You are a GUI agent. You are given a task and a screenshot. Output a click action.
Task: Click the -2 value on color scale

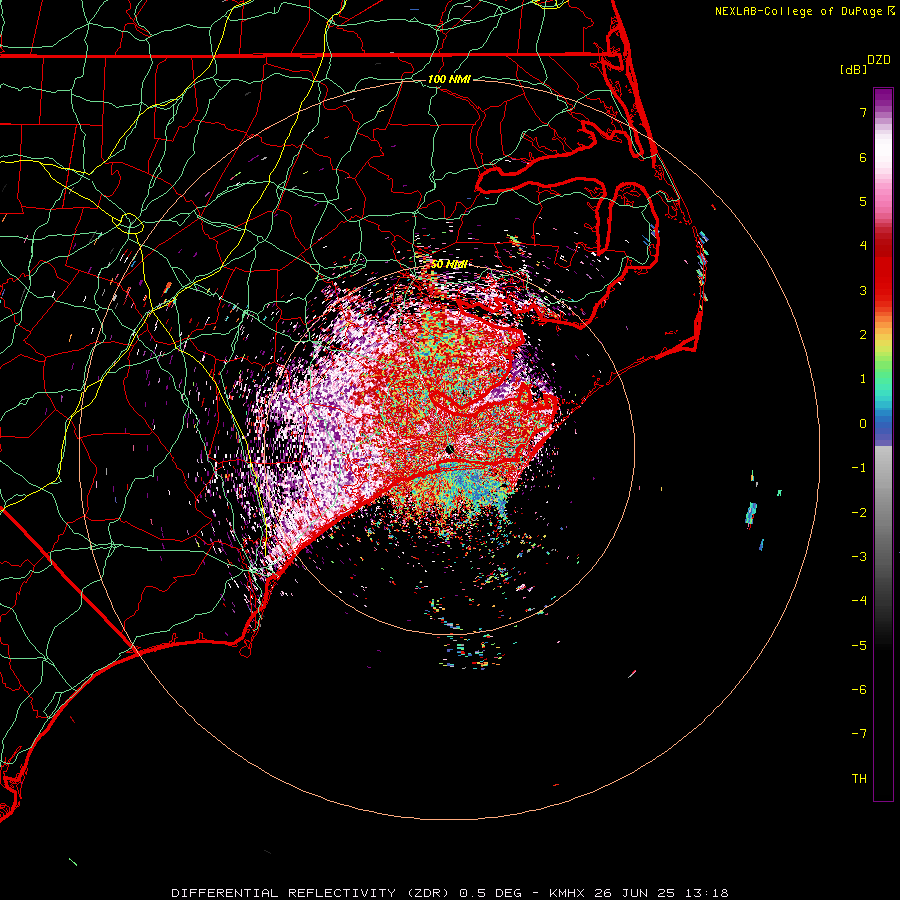(859, 513)
